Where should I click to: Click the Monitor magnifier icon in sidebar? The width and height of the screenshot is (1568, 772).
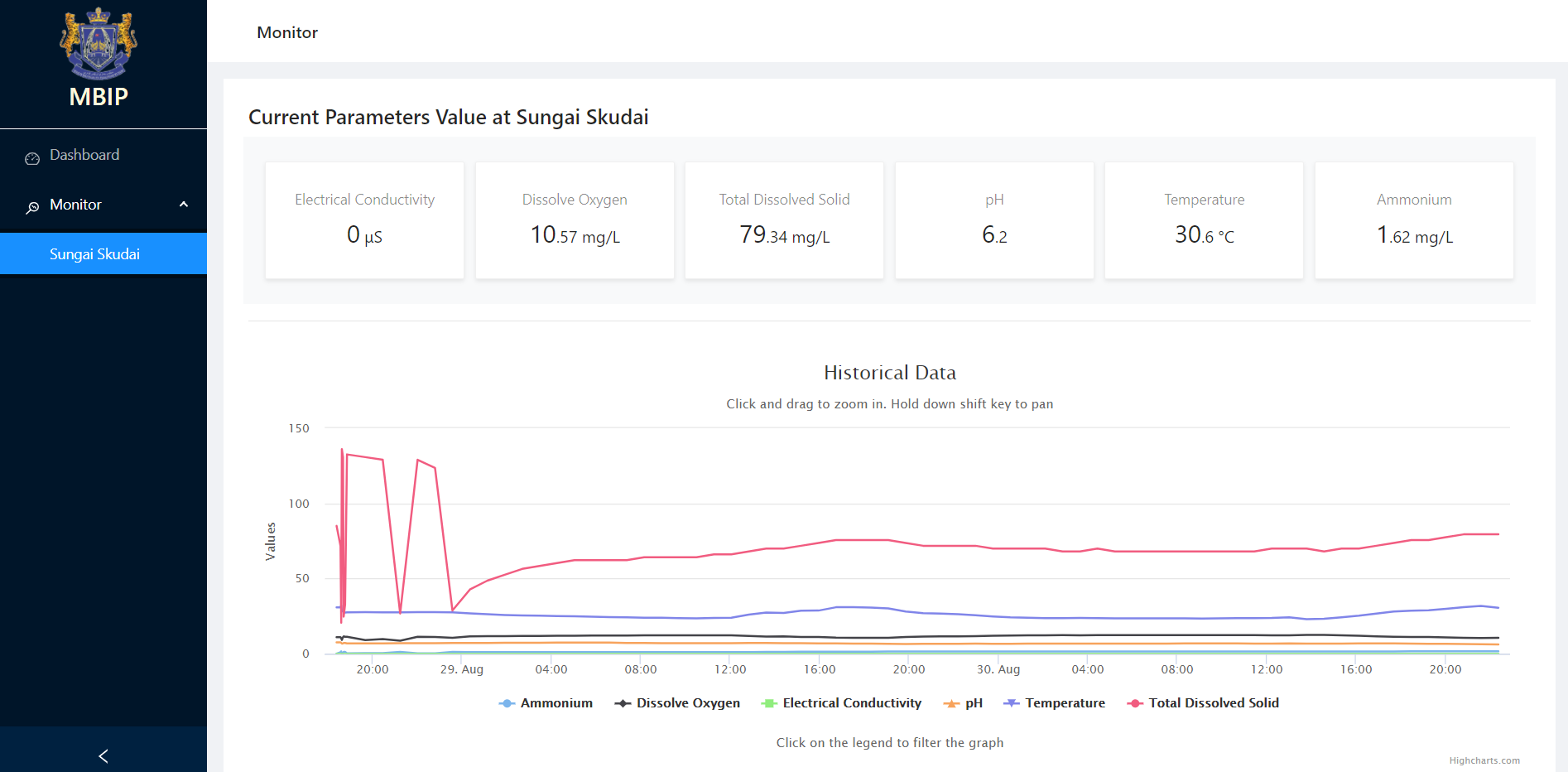[x=32, y=207]
